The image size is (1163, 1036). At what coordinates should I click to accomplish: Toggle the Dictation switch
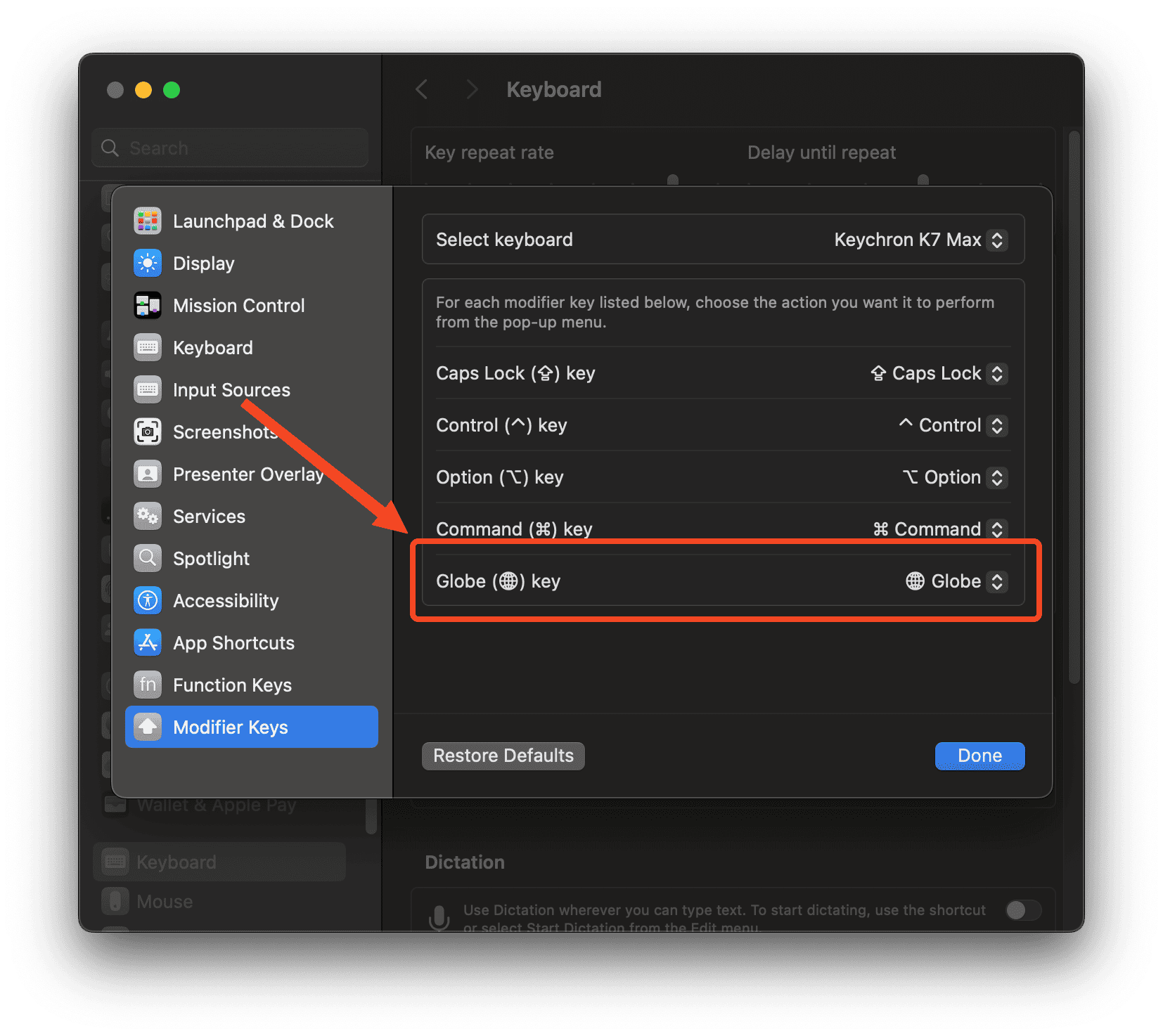coord(1023,910)
